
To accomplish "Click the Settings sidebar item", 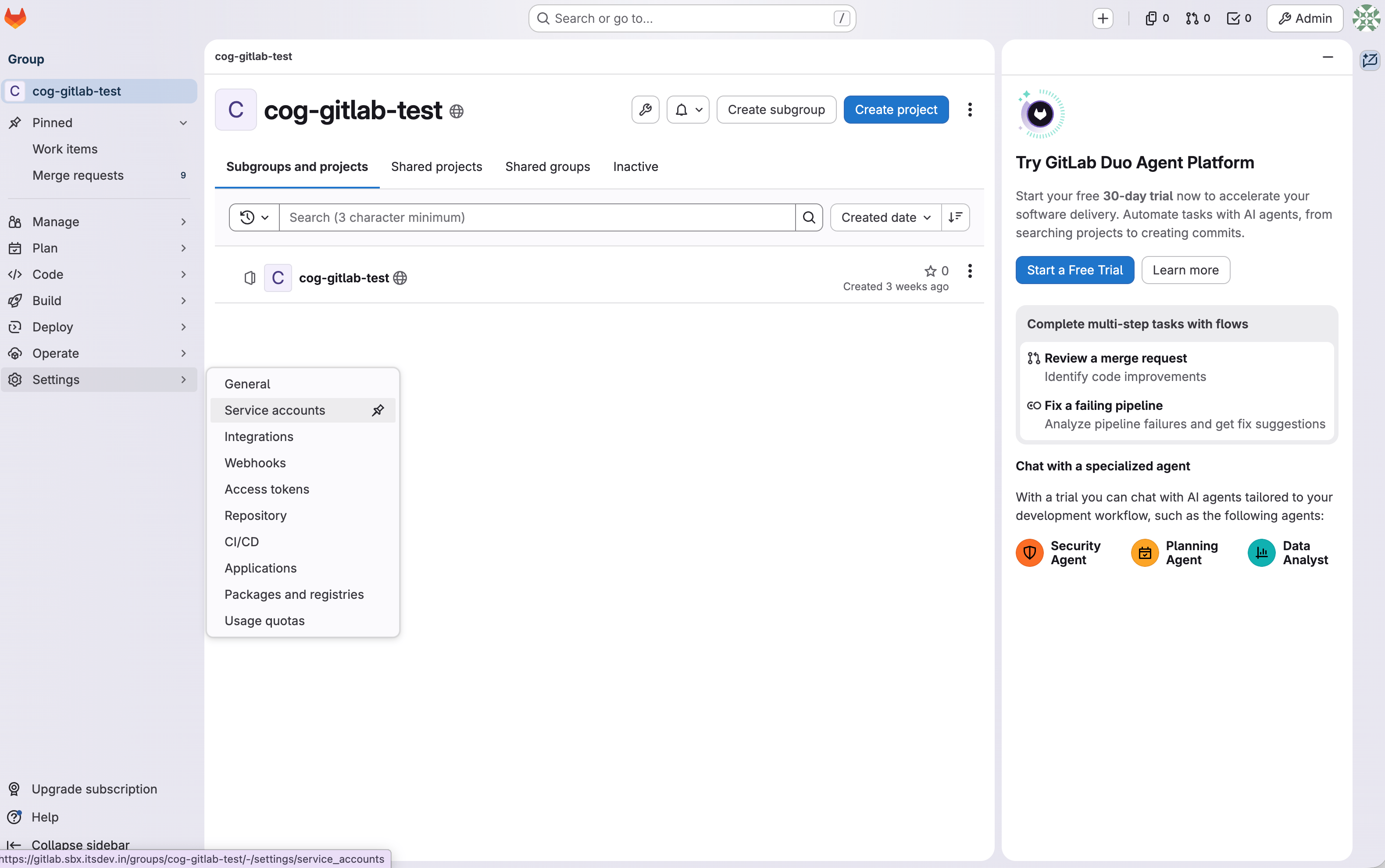I will tap(100, 380).
